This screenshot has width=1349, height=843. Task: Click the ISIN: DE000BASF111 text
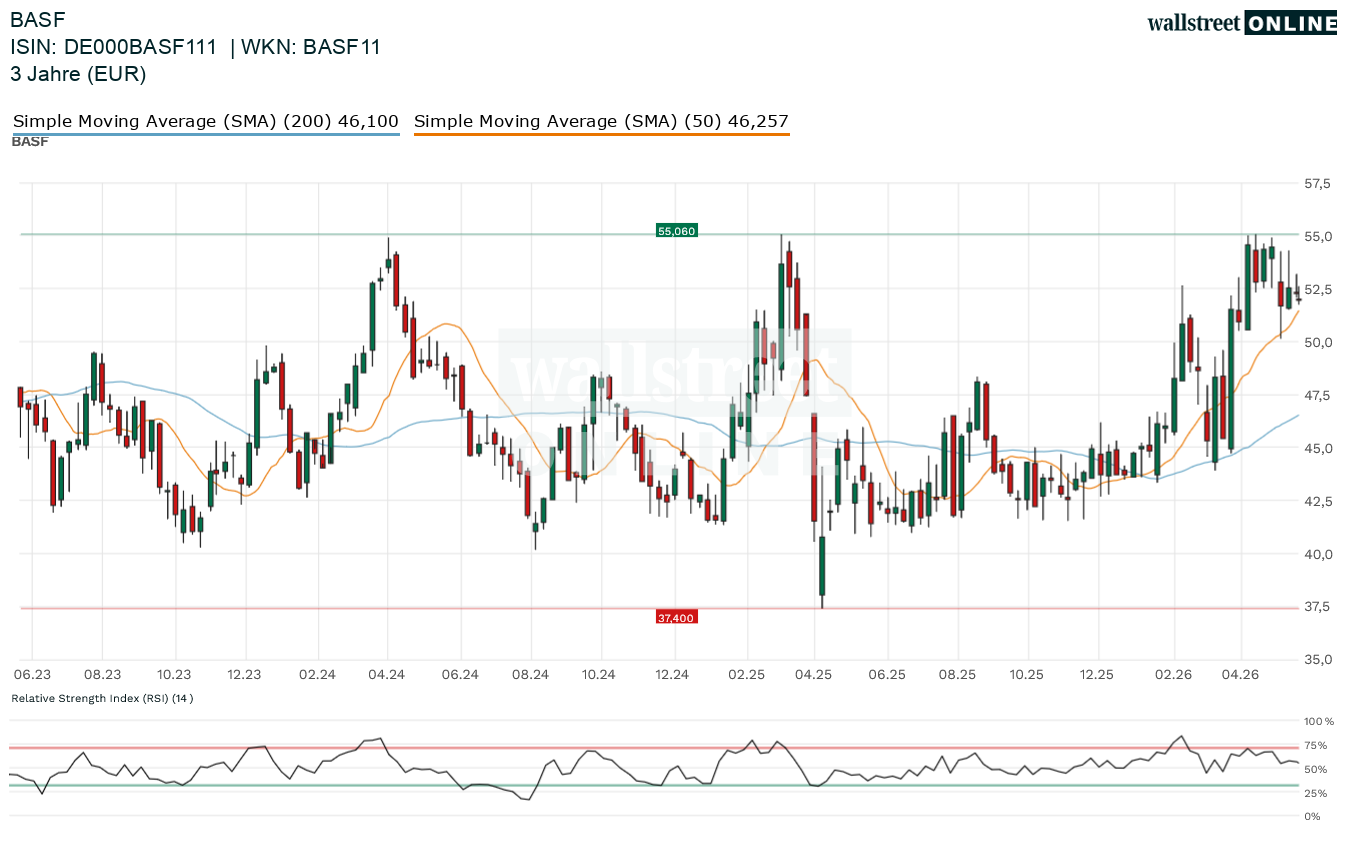113,47
